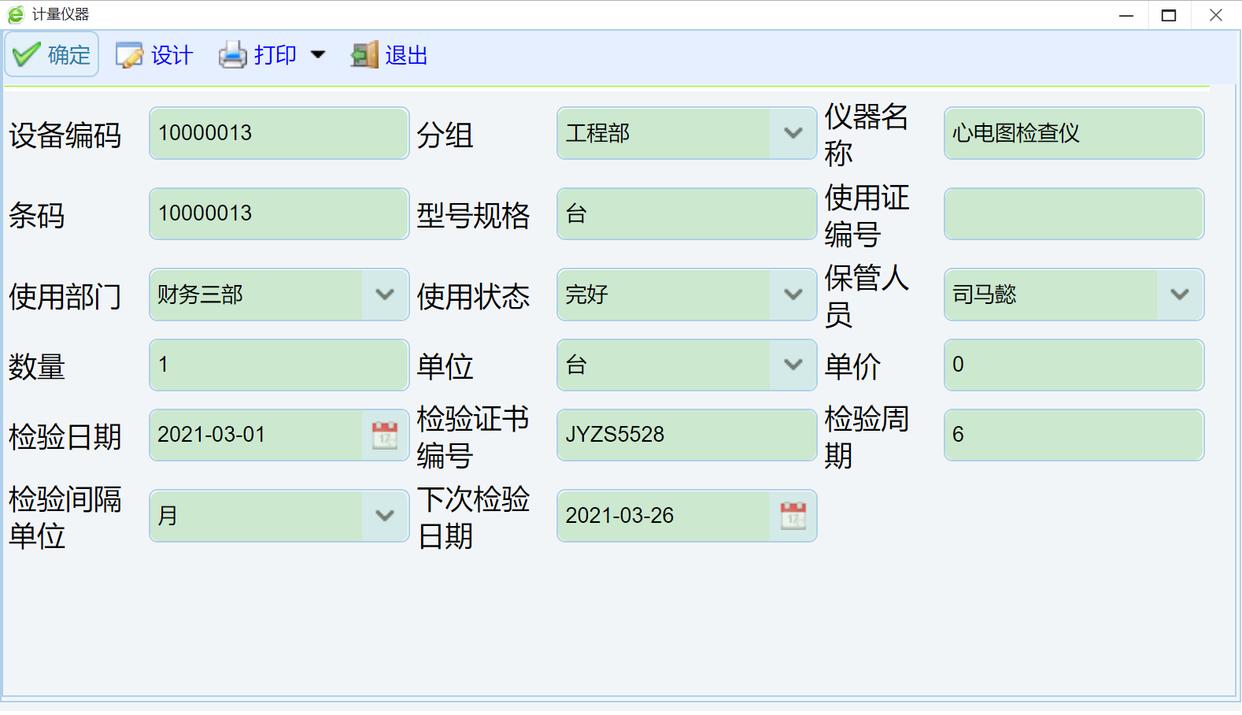Expand the 使用状态 dropdown

[x=793, y=295]
